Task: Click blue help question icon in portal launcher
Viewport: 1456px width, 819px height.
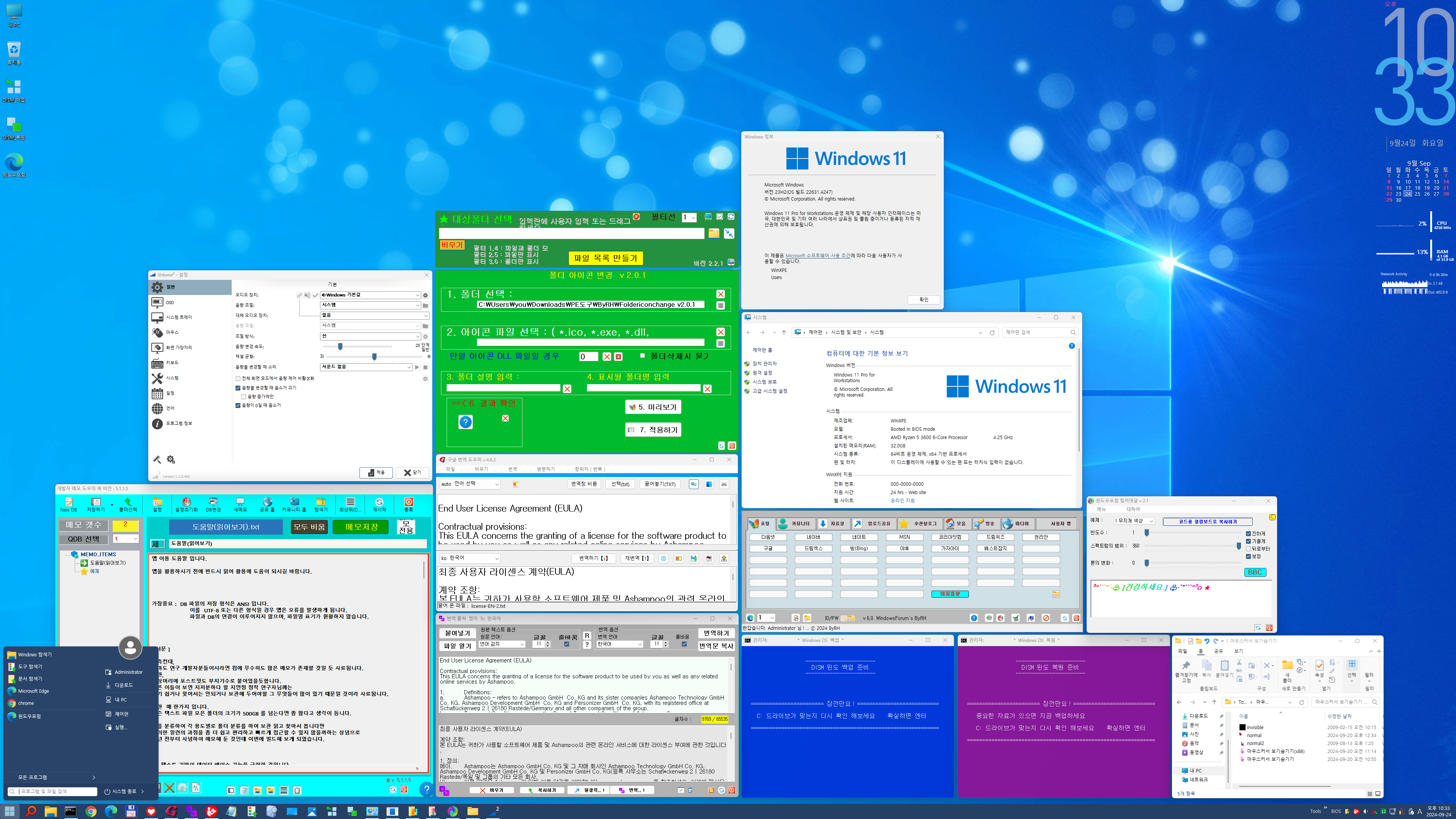Action: [974, 618]
